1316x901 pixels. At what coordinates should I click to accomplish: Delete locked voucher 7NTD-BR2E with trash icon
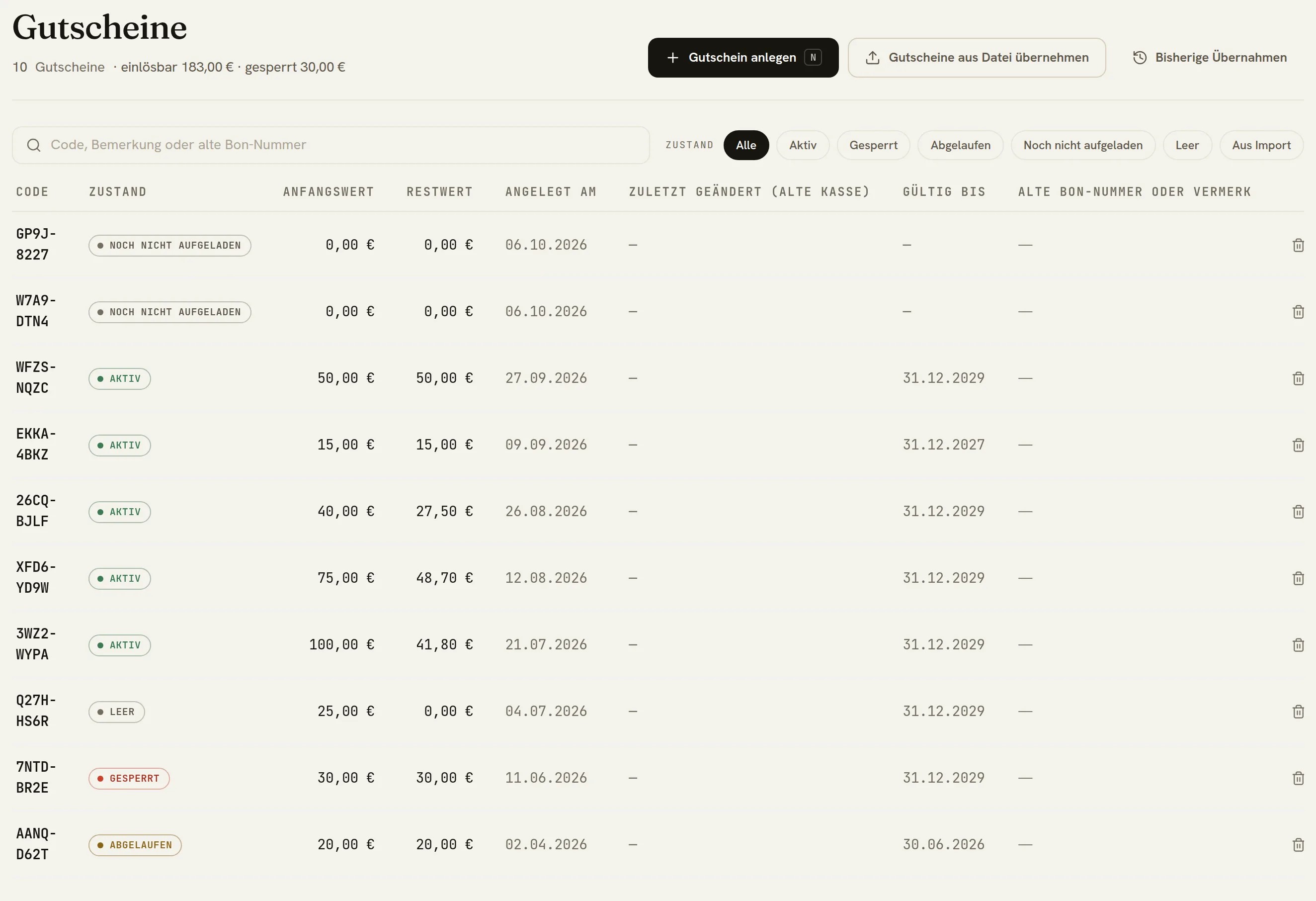(1298, 778)
